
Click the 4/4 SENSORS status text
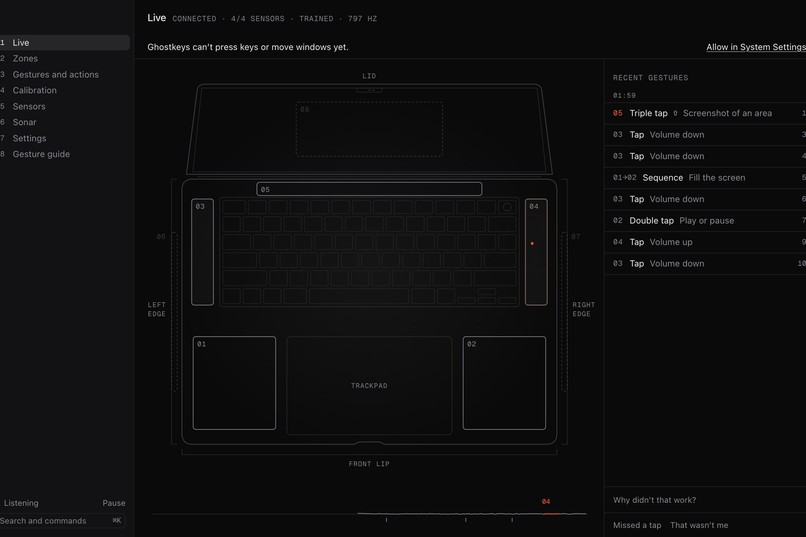tap(258, 18)
